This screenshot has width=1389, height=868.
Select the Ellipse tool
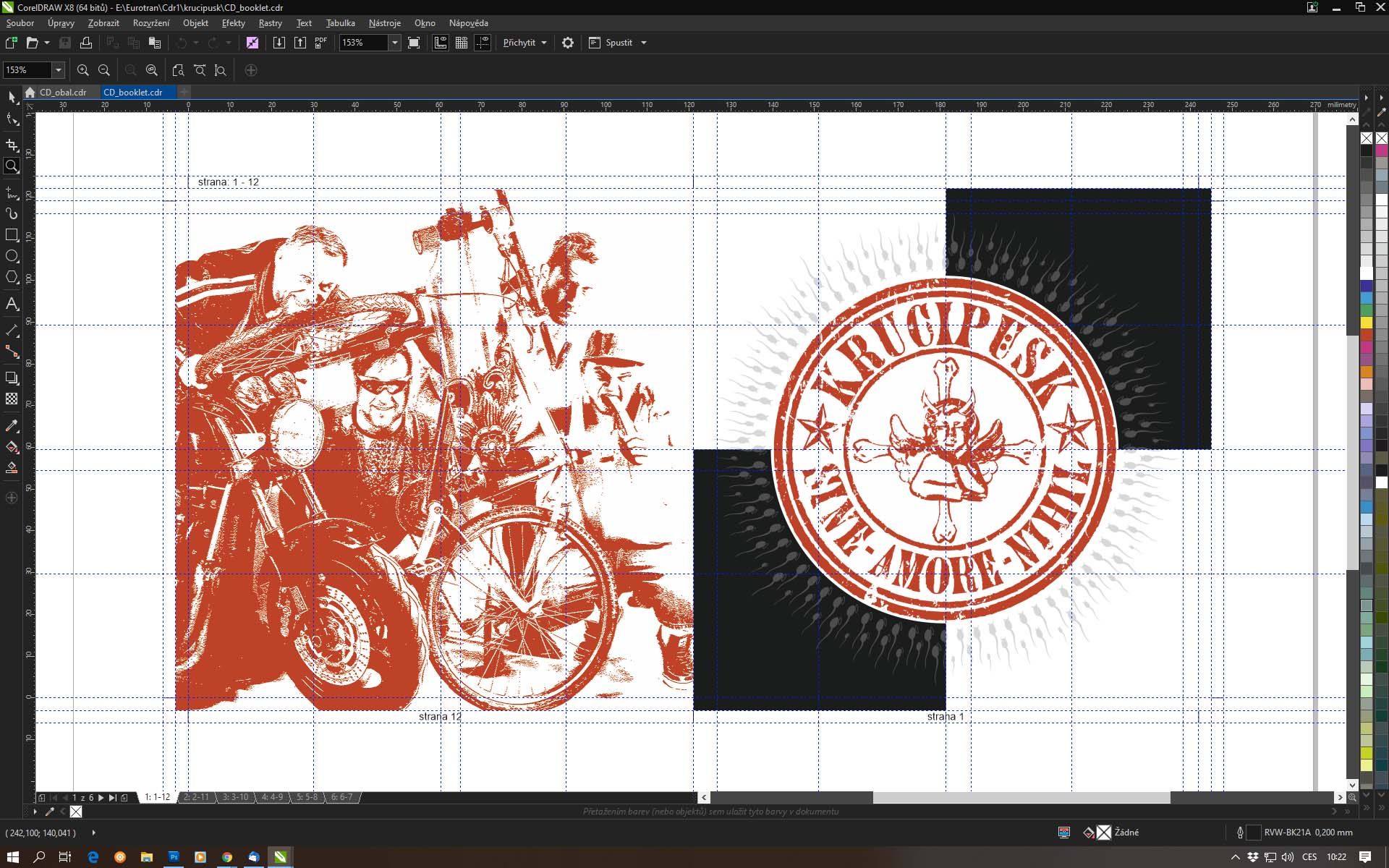click(12, 256)
